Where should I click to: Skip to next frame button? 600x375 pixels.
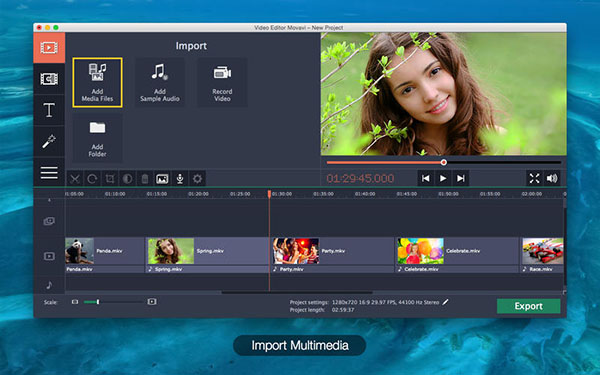[x=460, y=178]
